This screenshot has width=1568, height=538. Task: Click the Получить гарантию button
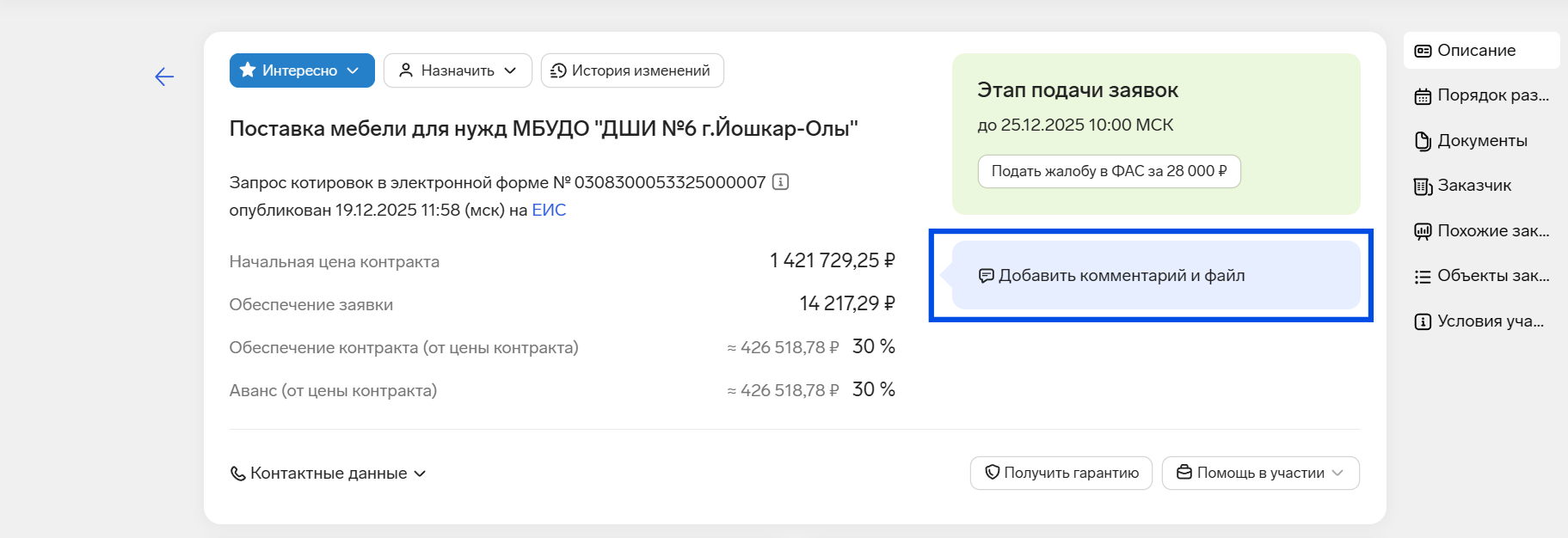click(1061, 474)
